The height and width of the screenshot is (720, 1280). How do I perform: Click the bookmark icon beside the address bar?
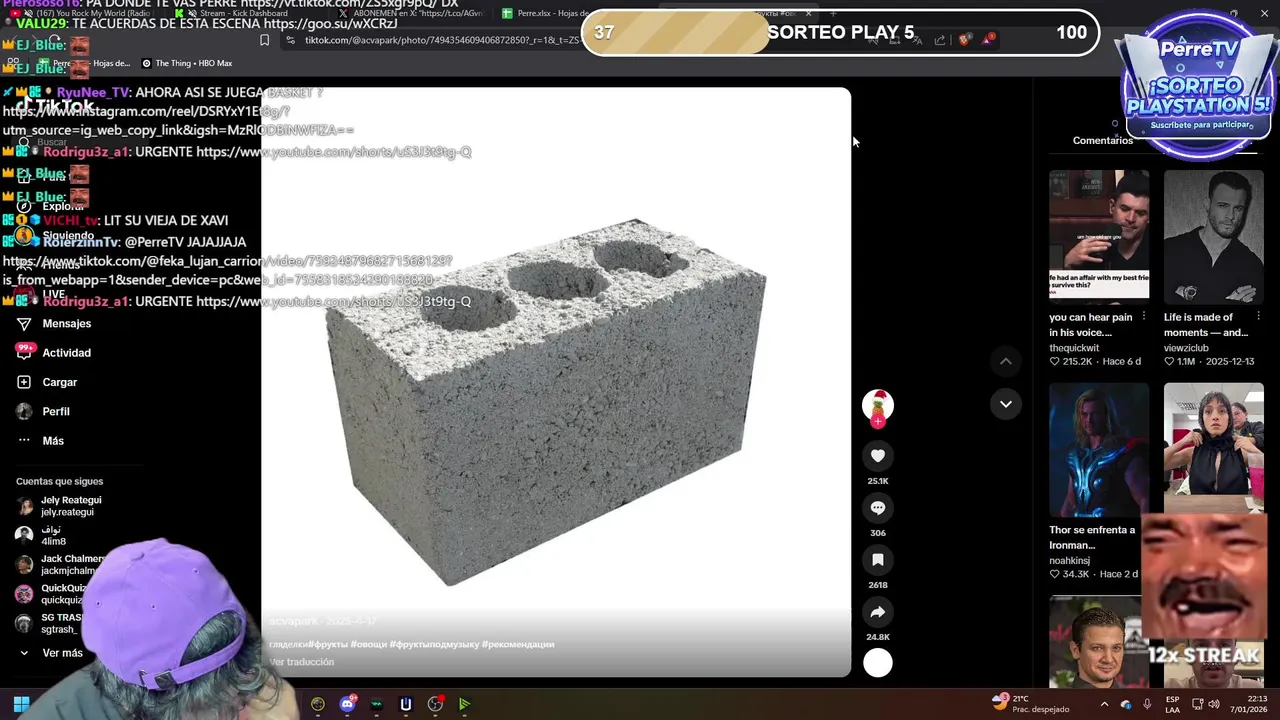[x=264, y=40]
